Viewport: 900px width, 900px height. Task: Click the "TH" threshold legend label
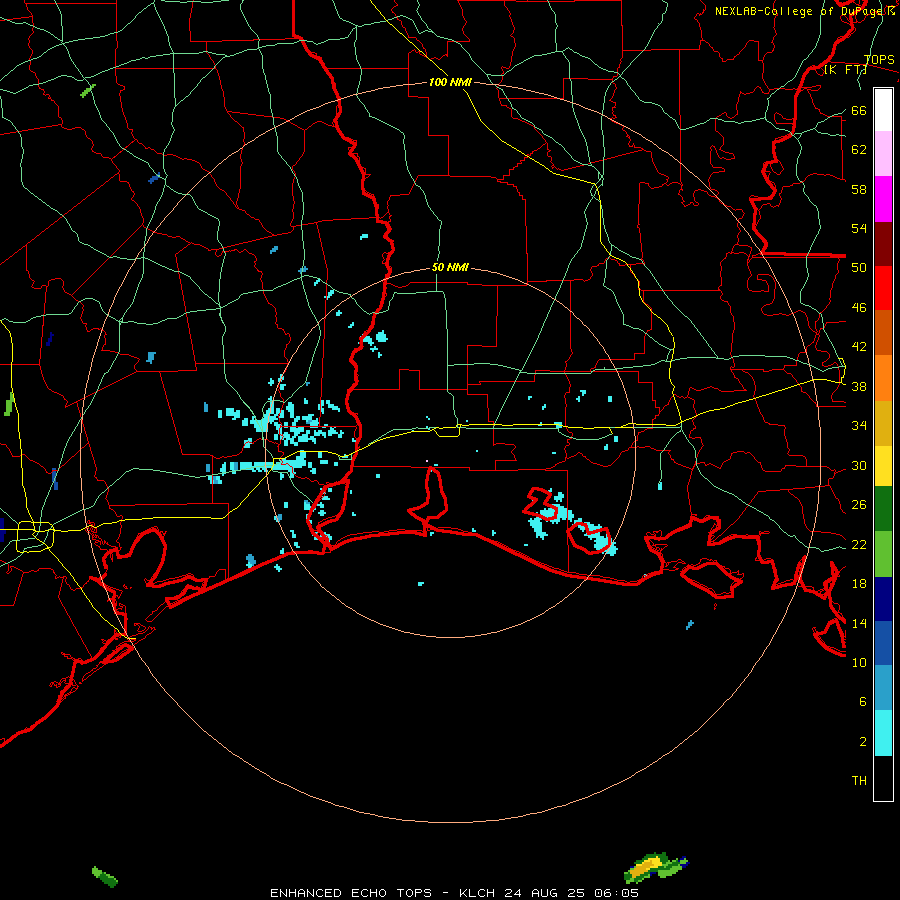(x=859, y=781)
